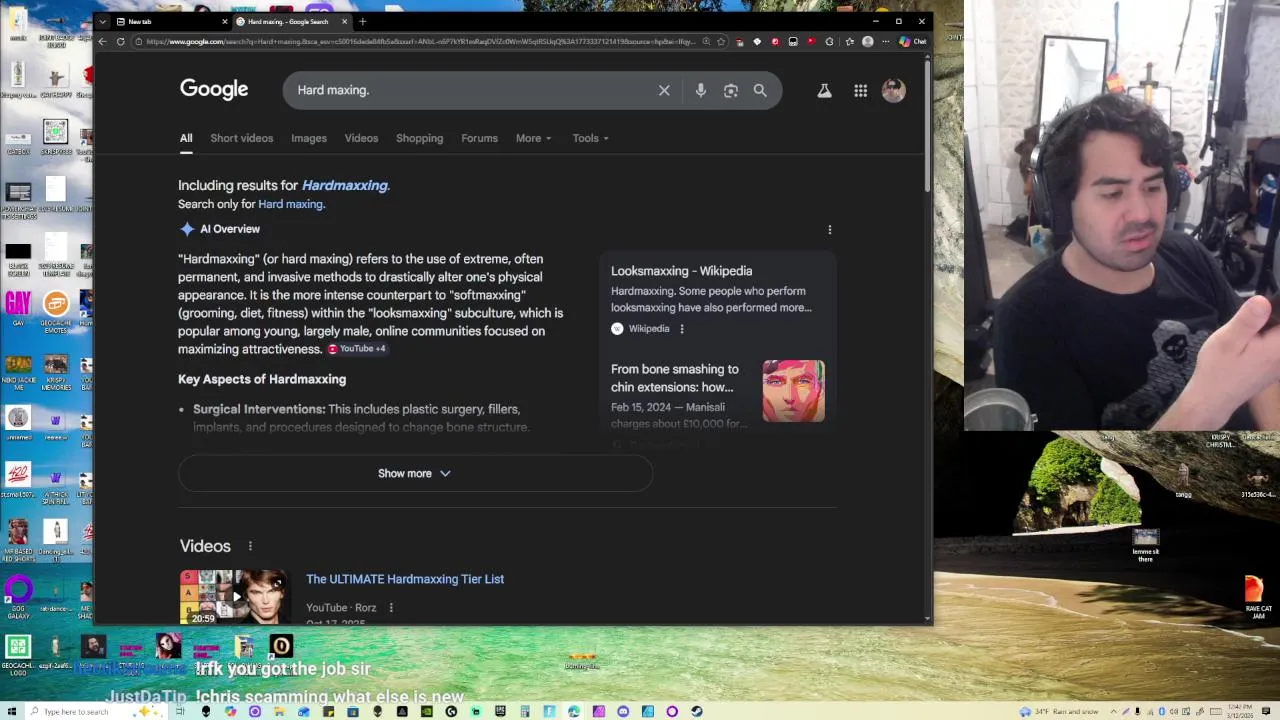Switch to Images results
The width and height of the screenshot is (1280, 720).
pos(309,138)
